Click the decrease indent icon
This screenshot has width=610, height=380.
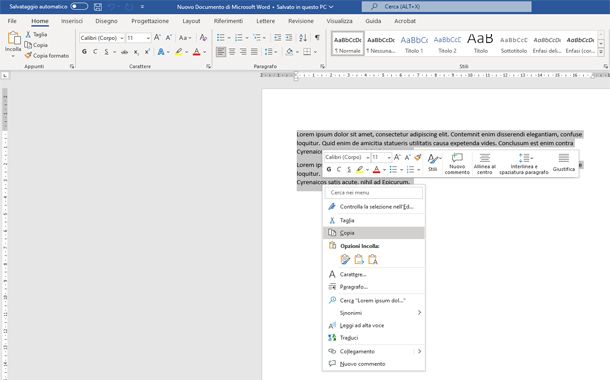click(x=277, y=38)
